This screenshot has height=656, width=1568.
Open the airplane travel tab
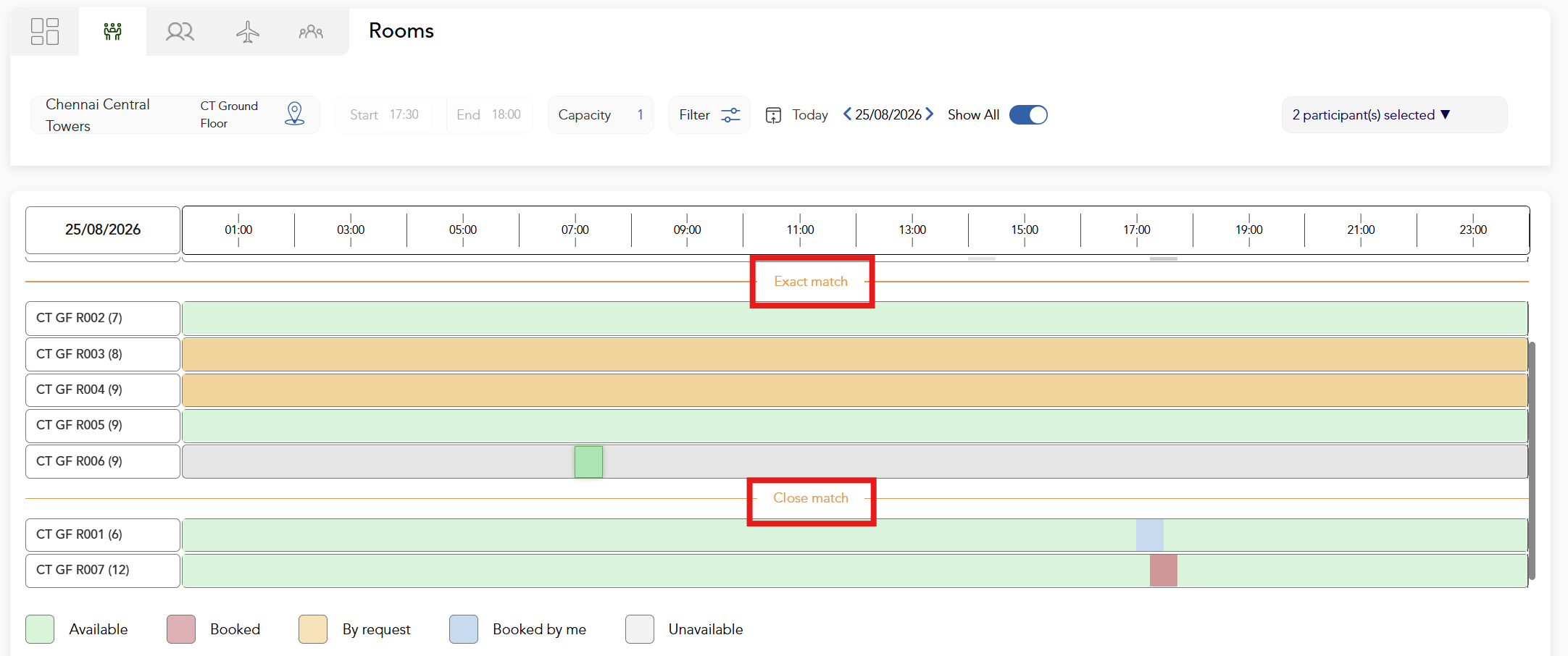247,31
